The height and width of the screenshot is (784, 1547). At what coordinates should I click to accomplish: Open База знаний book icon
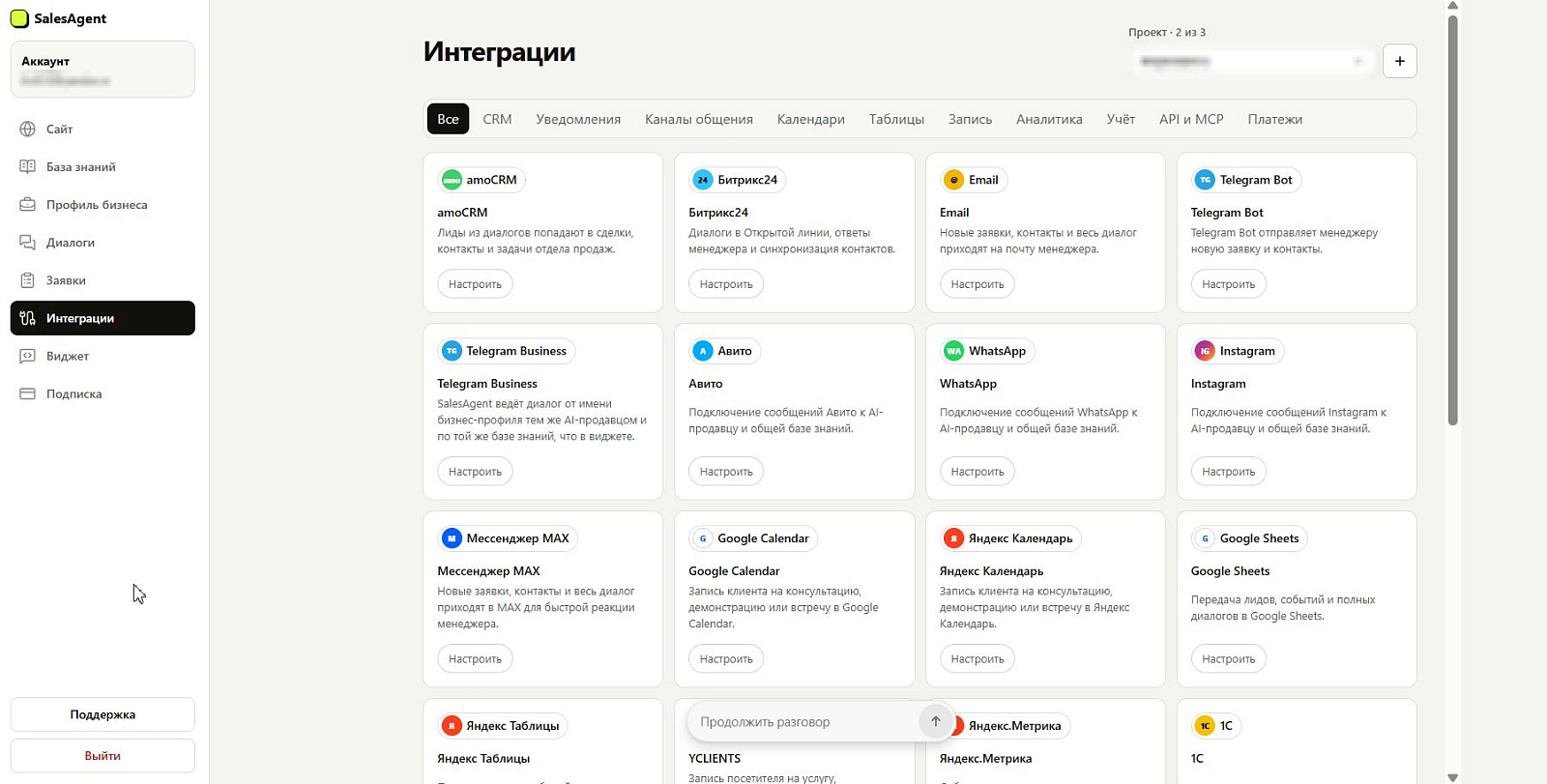click(x=28, y=166)
